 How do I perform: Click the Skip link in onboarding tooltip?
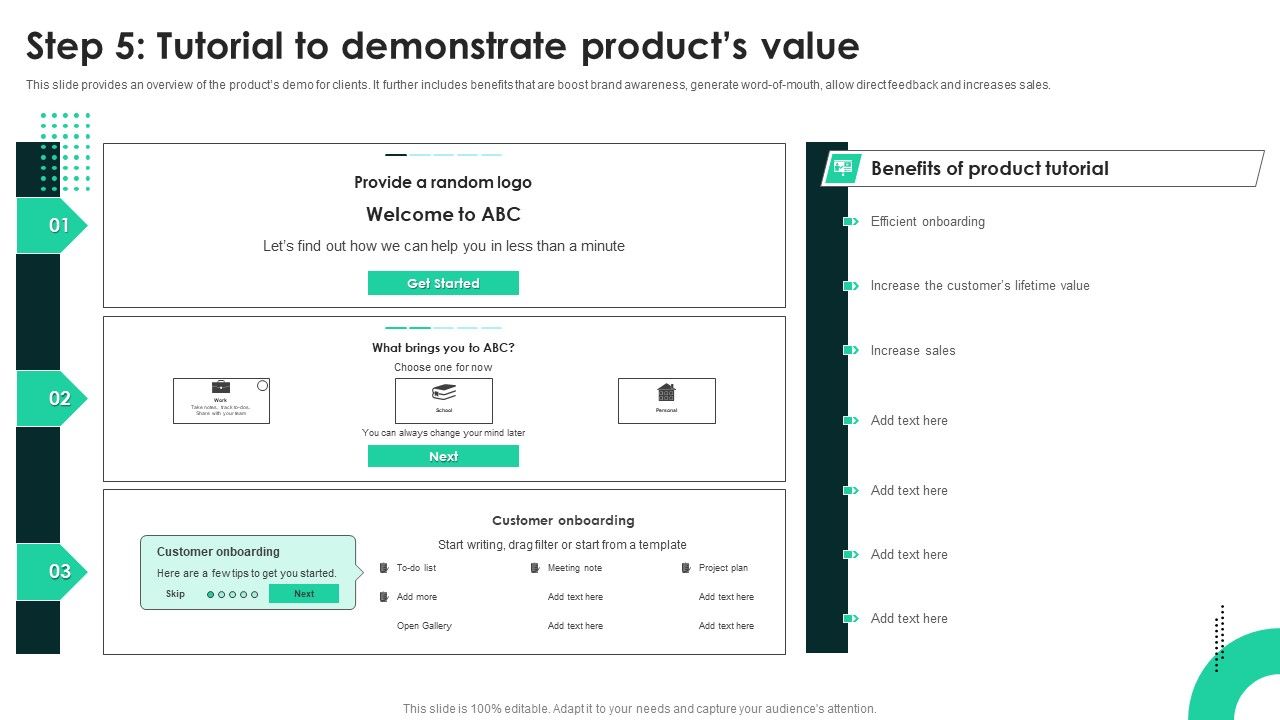(x=175, y=594)
